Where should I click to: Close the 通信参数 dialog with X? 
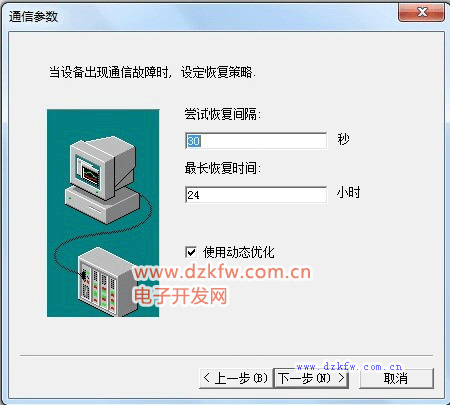422,12
